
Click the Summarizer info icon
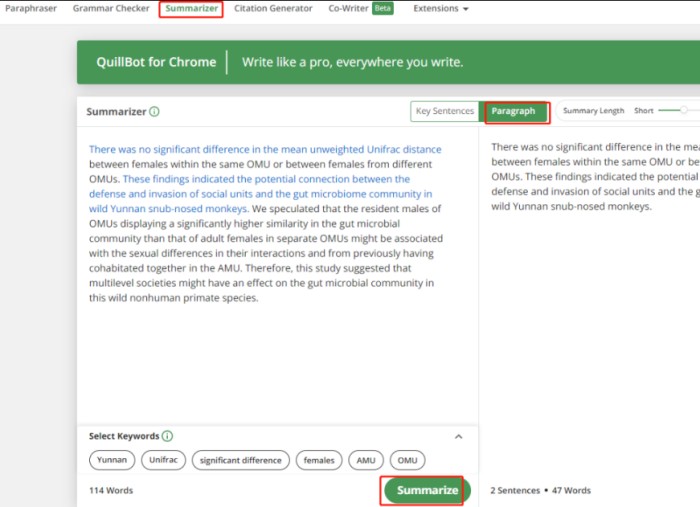154,112
